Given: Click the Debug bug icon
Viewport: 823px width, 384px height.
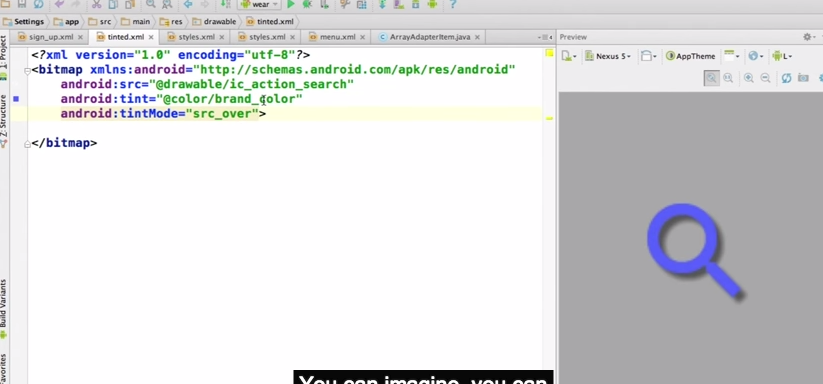Looking at the screenshot, I should coord(307,4).
